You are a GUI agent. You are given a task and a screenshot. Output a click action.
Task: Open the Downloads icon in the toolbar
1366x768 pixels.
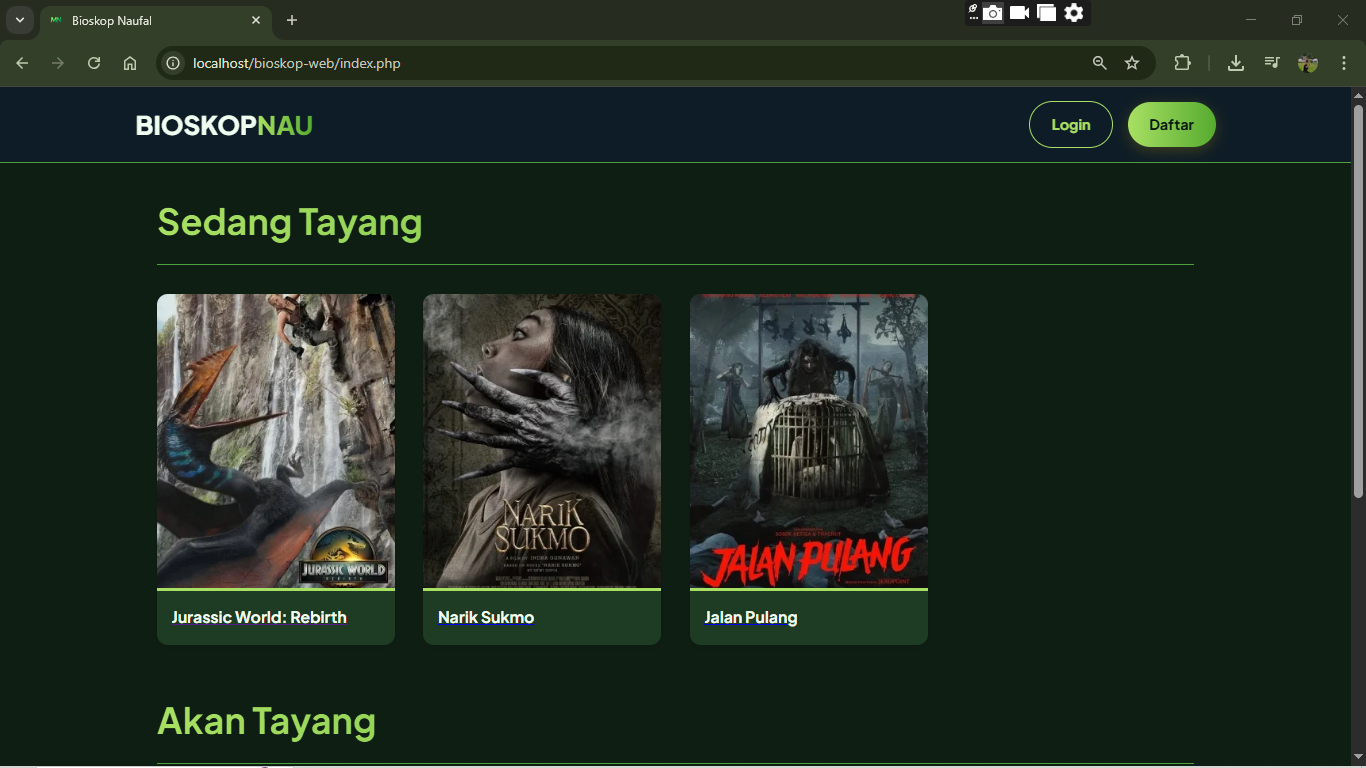coord(1235,62)
